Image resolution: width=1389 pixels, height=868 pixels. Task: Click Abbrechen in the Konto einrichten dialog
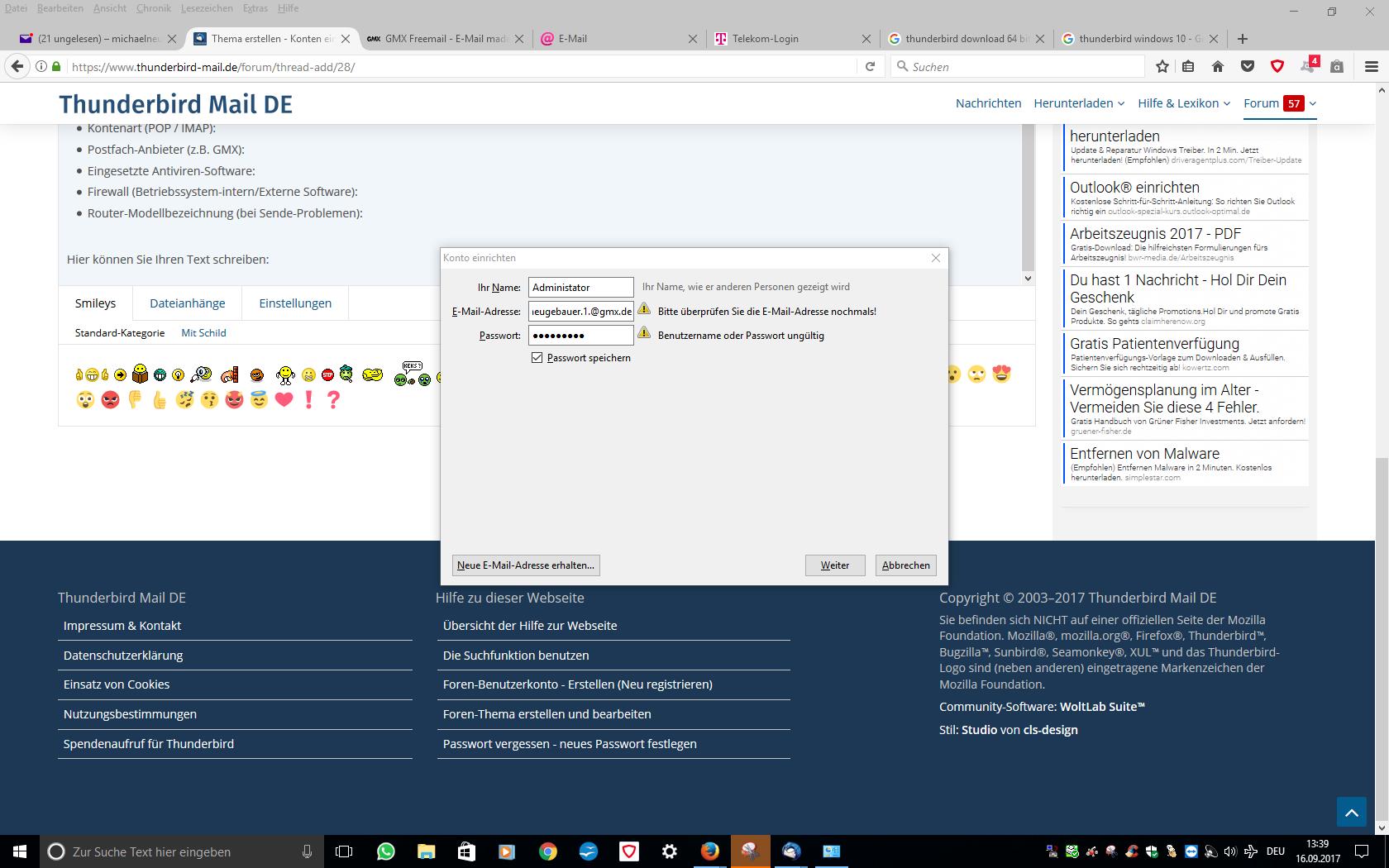click(906, 565)
